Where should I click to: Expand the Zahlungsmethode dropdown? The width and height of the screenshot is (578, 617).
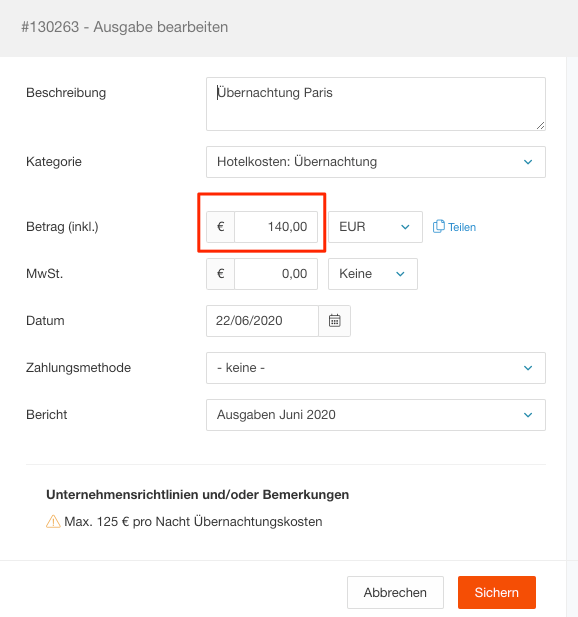point(376,368)
